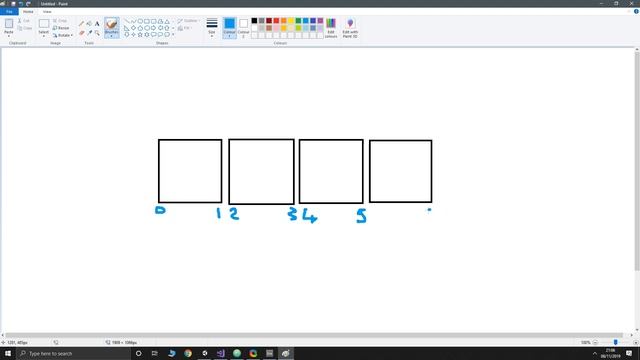Click the zoom slider thumb

(x=616, y=342)
